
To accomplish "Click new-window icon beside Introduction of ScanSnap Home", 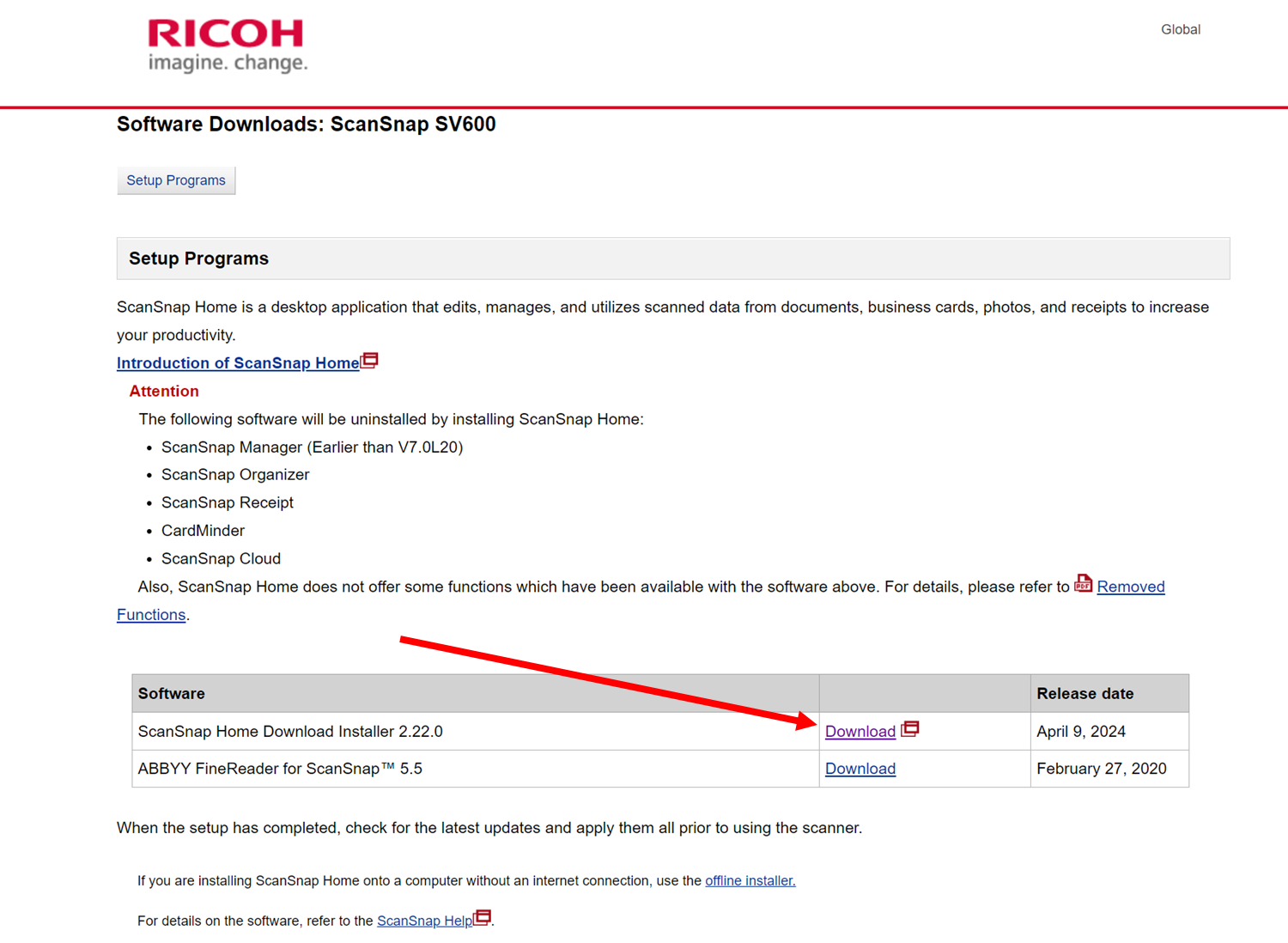I will tap(370, 360).
